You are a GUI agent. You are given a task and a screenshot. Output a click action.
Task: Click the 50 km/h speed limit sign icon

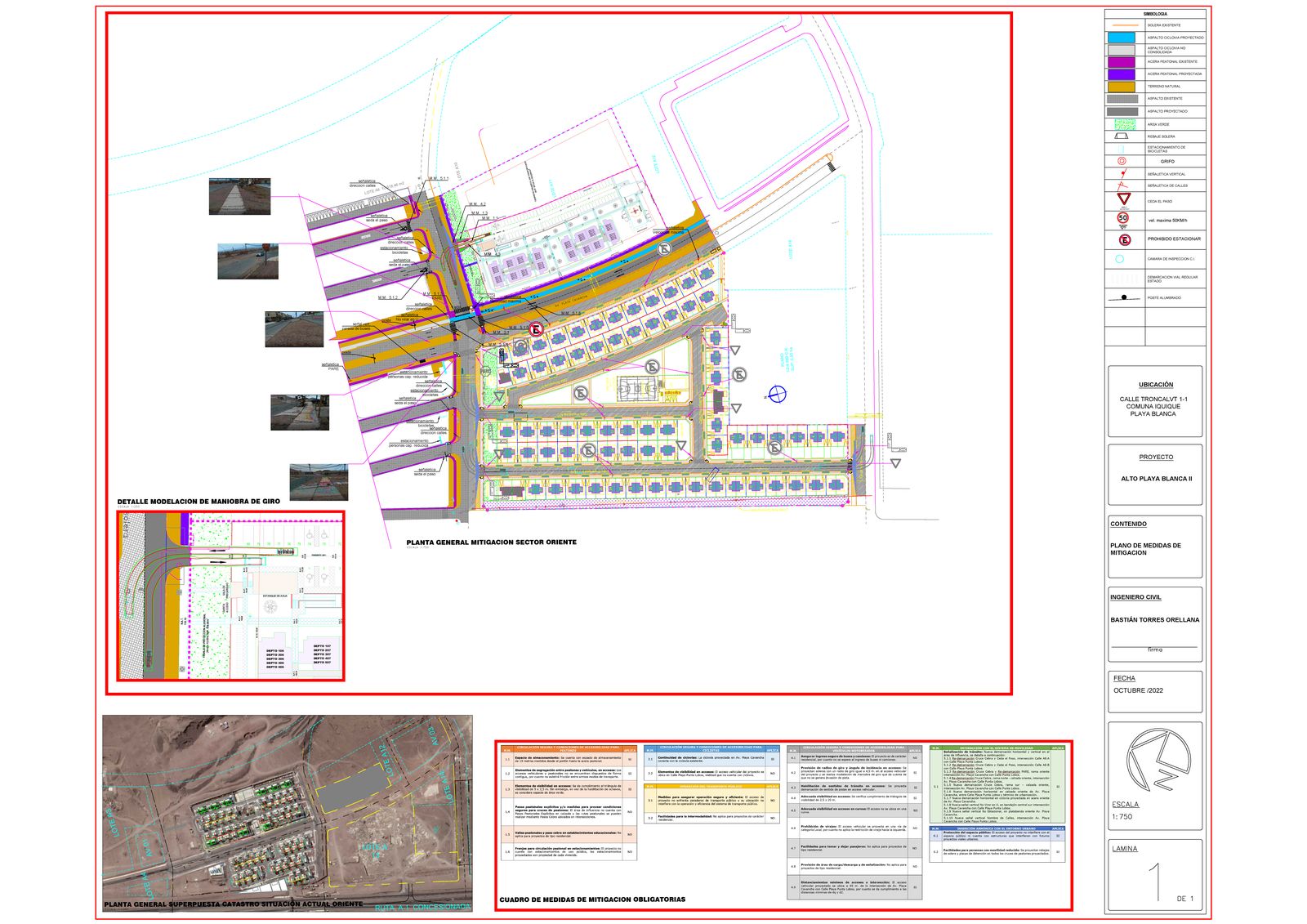point(1123,219)
